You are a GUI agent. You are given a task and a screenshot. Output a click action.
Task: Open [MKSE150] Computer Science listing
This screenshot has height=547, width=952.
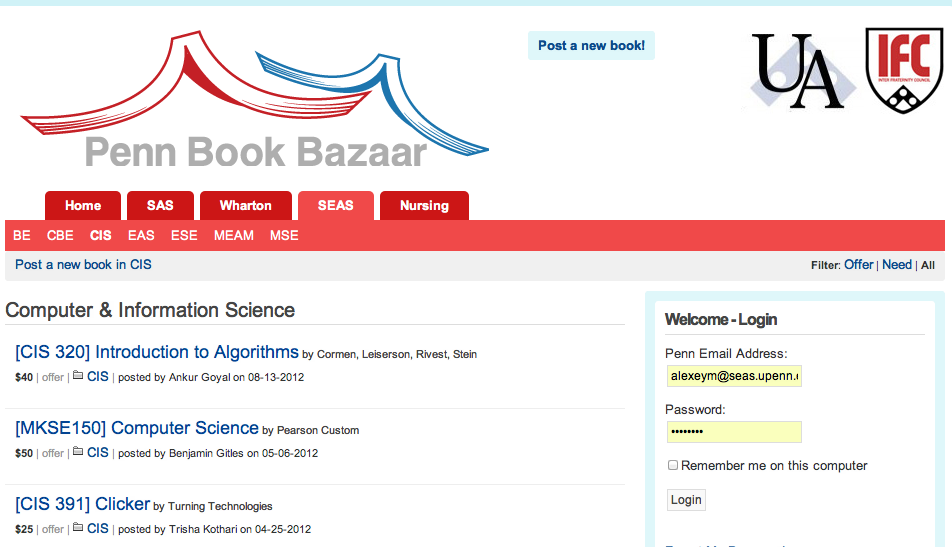pos(137,428)
